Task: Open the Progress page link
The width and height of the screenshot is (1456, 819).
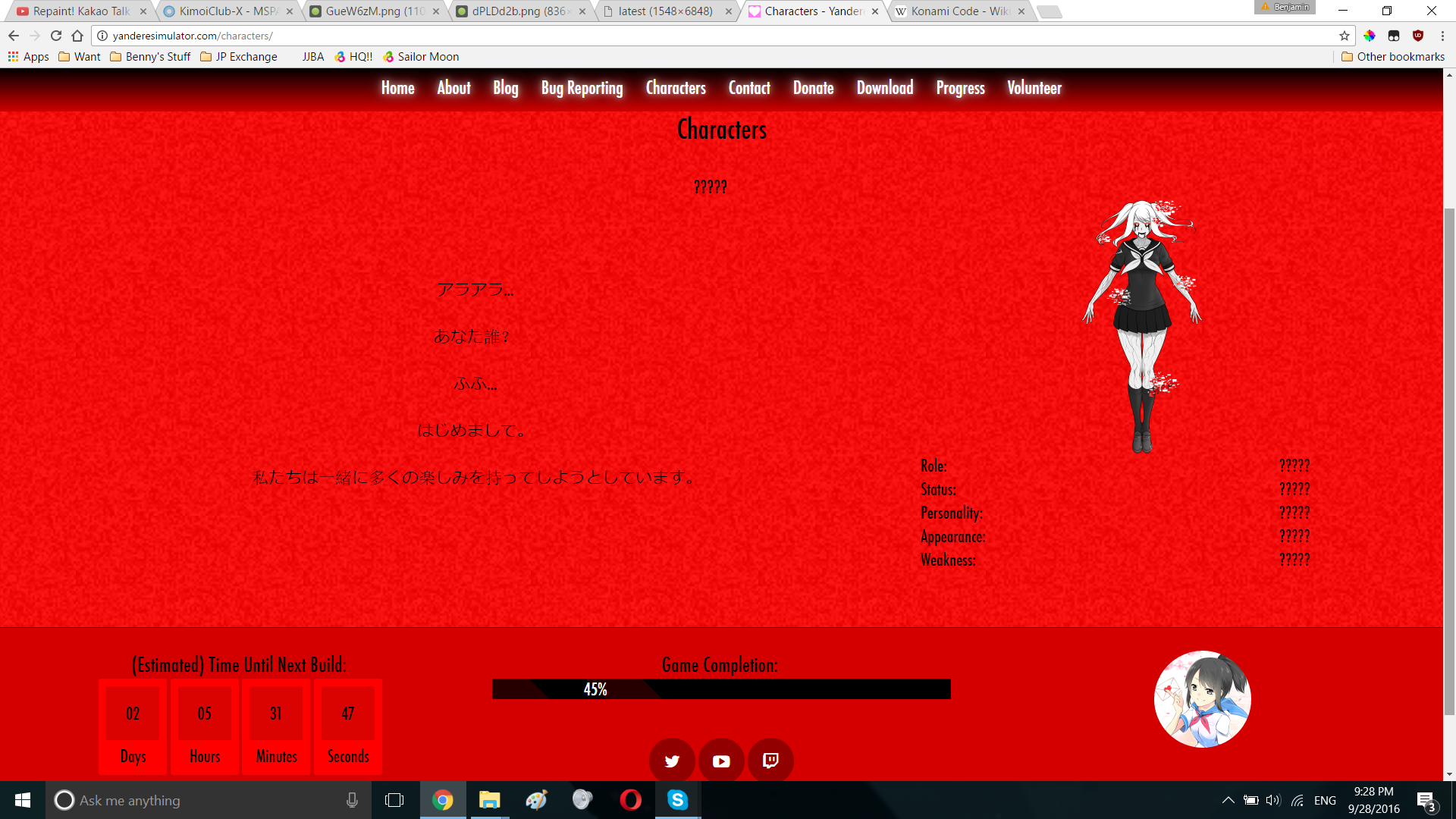Action: coord(960,88)
